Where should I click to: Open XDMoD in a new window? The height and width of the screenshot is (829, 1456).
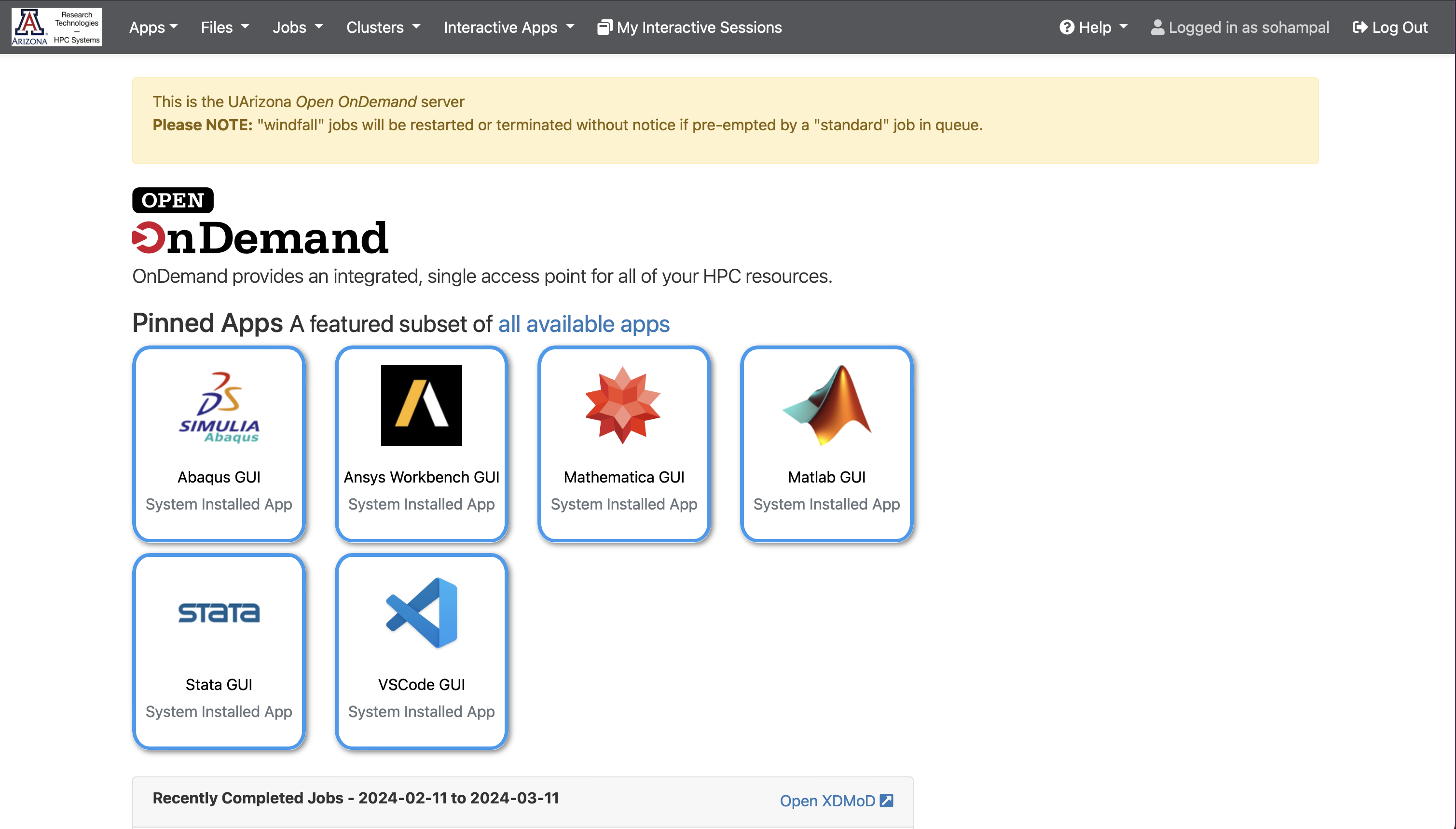(x=836, y=801)
